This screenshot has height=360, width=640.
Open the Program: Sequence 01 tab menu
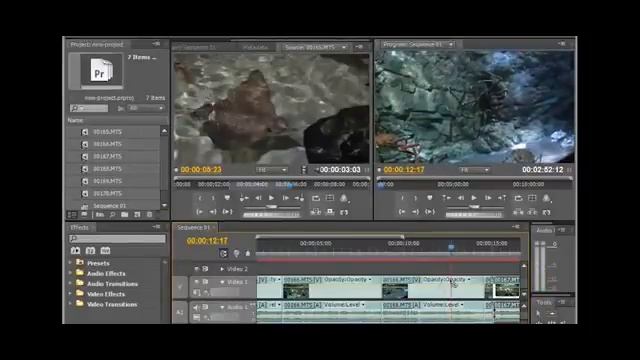click(451, 44)
